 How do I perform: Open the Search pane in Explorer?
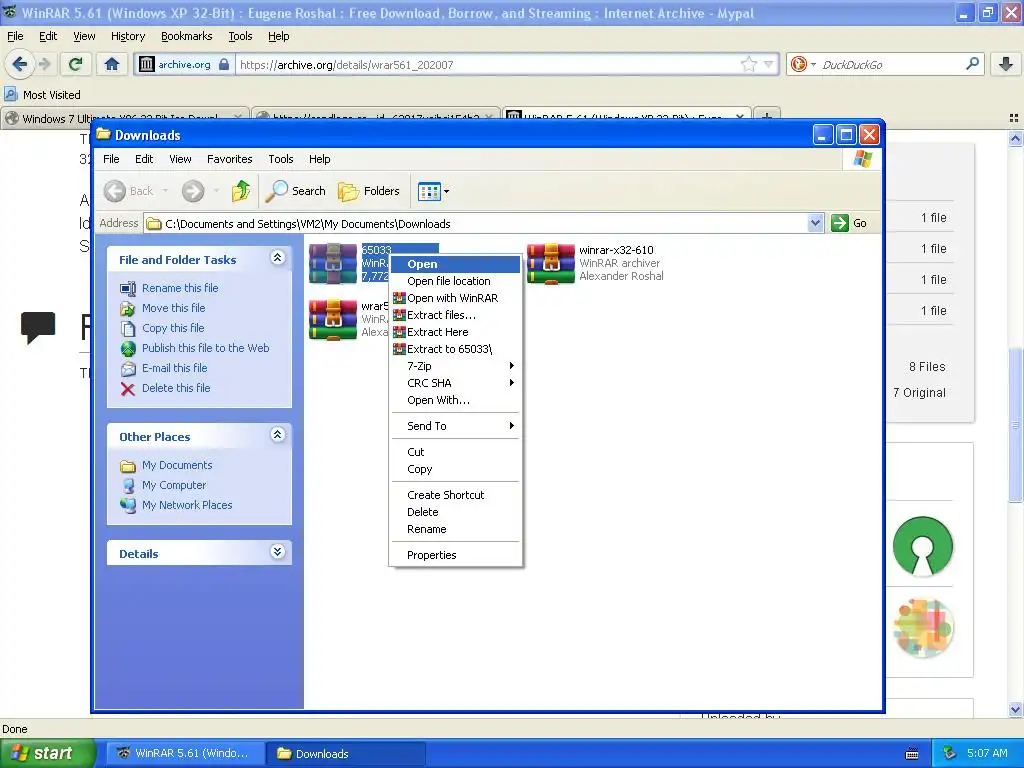click(296, 191)
